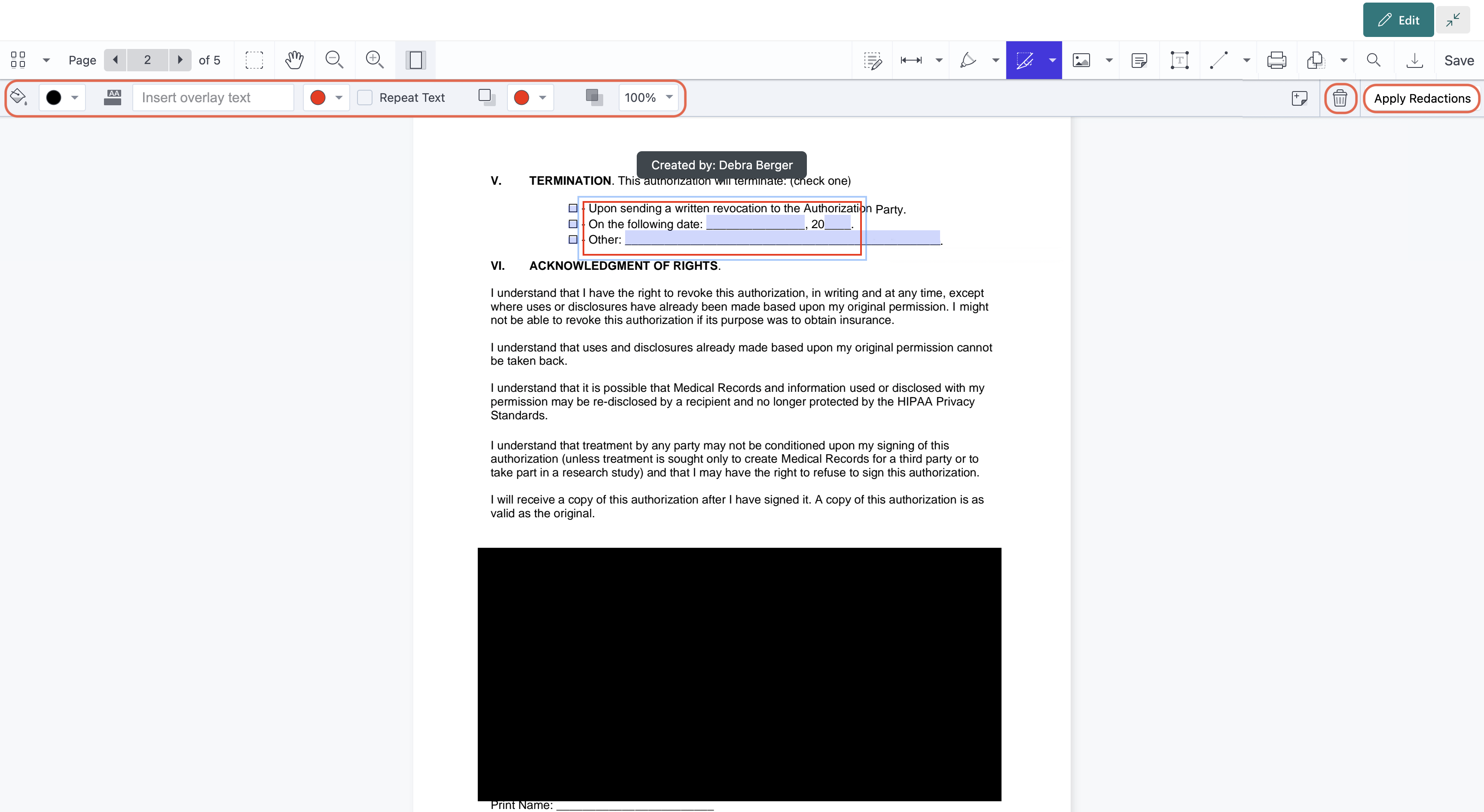Check the 'On the following date' box
This screenshot has width=1484, height=812.
pyautogui.click(x=573, y=224)
